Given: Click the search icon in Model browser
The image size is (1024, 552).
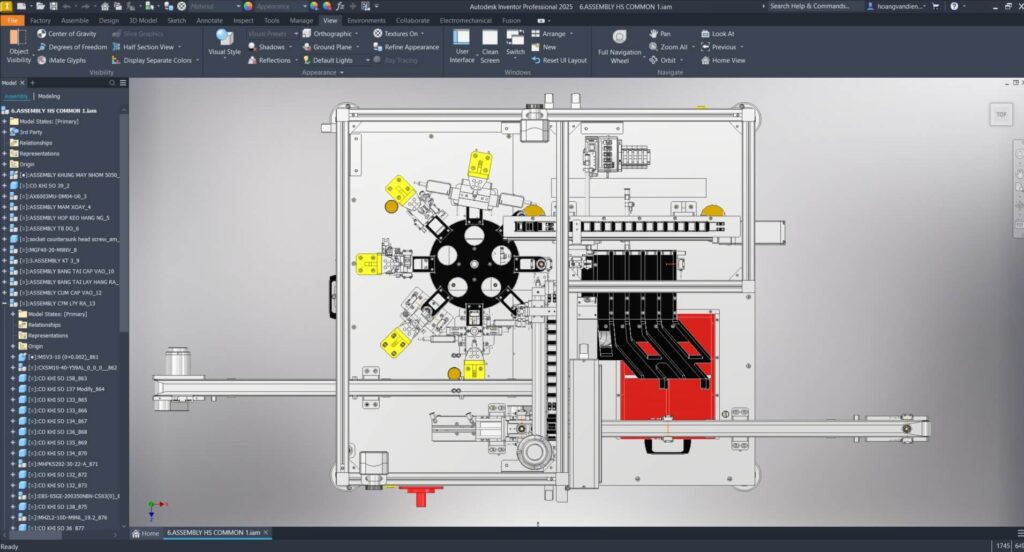Looking at the screenshot, I should click(112, 83).
